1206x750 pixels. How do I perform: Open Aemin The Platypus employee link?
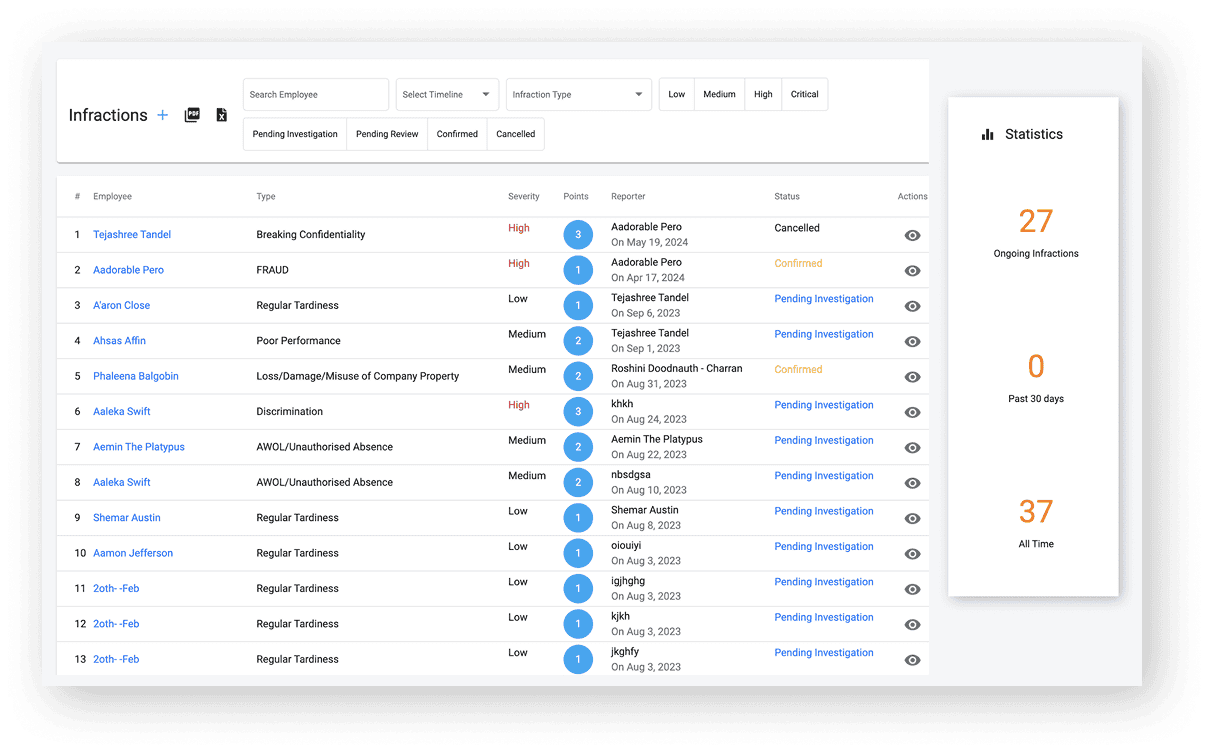tap(139, 447)
